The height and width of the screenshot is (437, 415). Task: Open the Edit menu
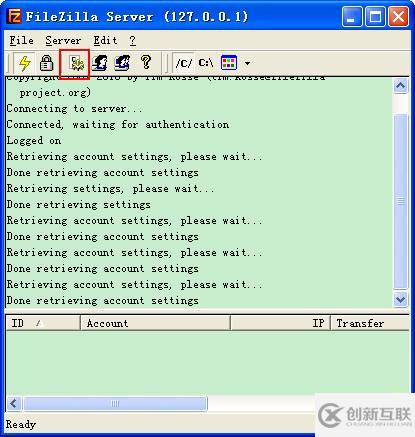click(x=105, y=41)
